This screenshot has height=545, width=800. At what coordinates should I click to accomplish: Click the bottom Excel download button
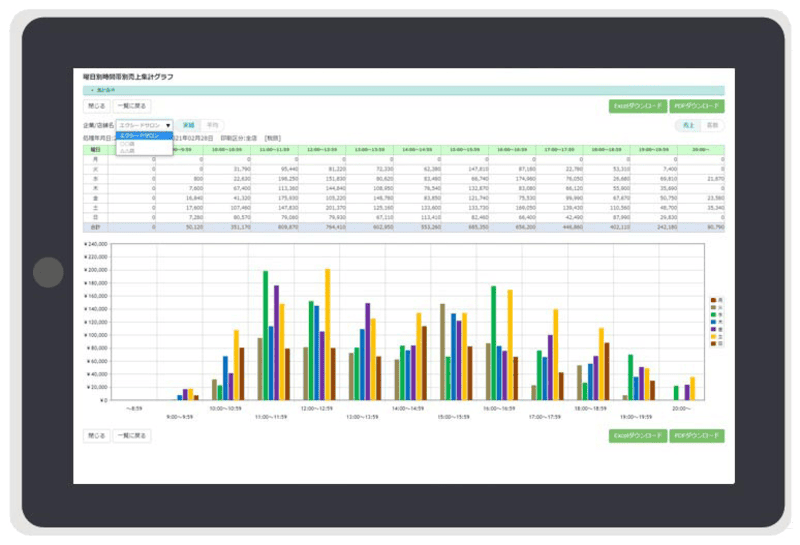[x=637, y=436]
